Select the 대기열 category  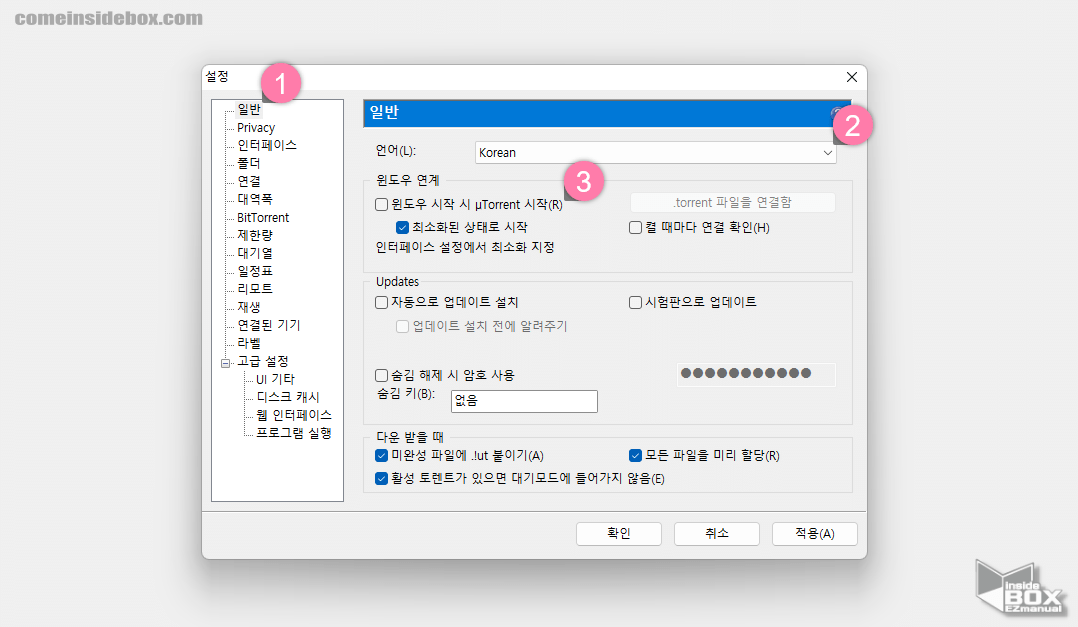click(x=254, y=253)
